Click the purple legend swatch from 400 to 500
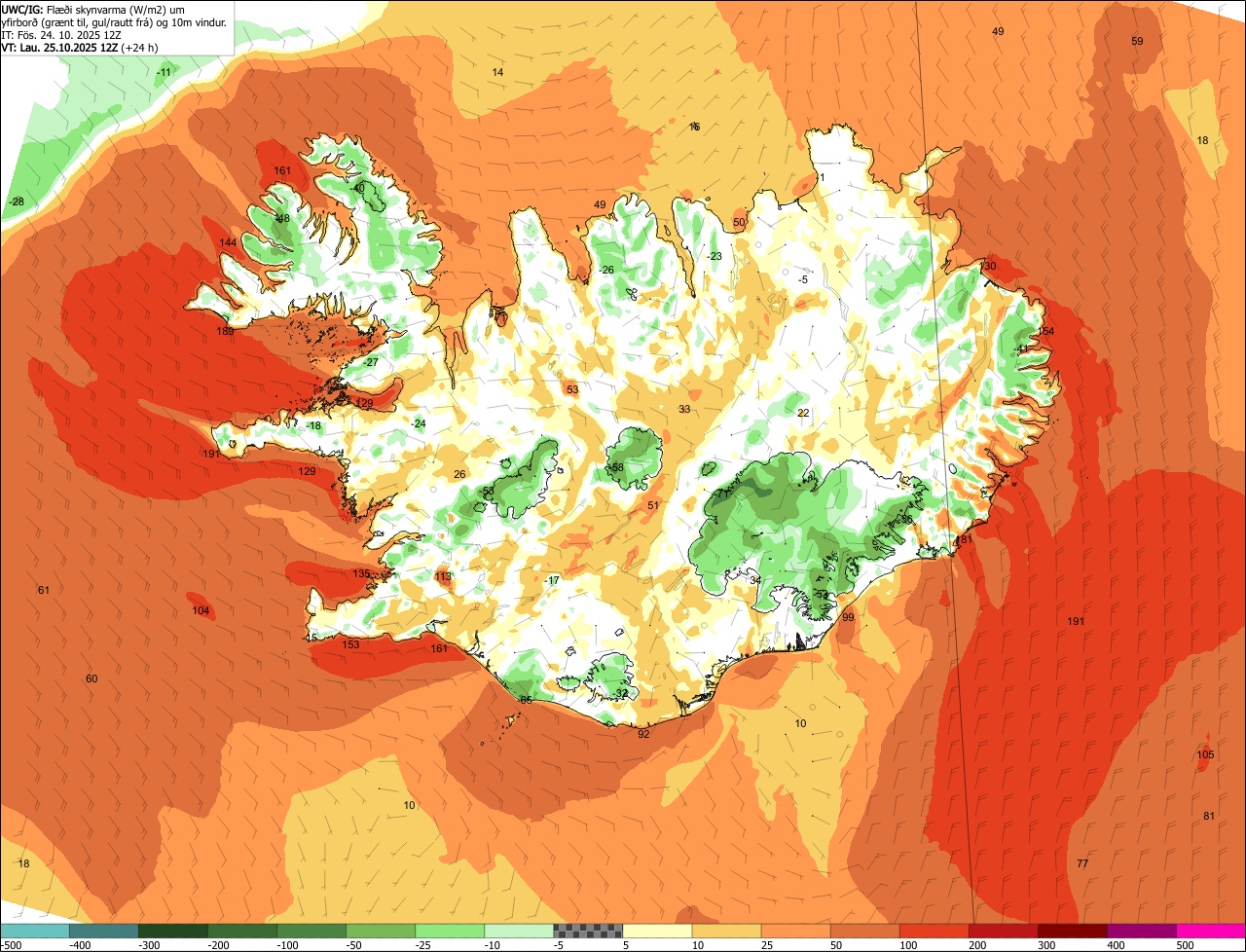 point(1141,931)
